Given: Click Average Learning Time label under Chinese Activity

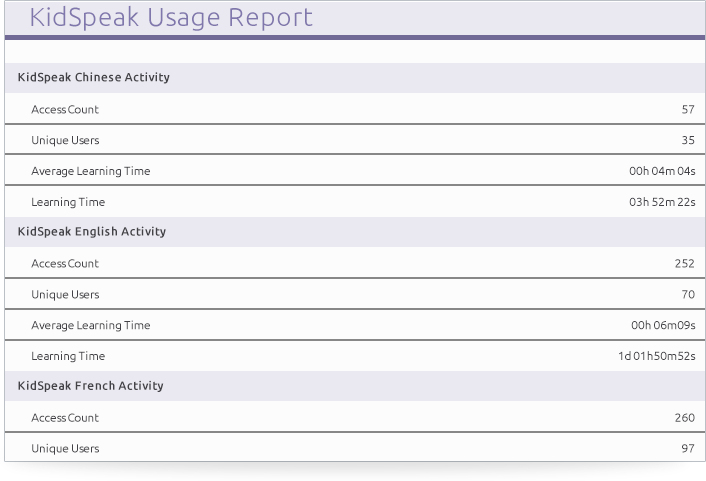Looking at the screenshot, I should point(91,171).
